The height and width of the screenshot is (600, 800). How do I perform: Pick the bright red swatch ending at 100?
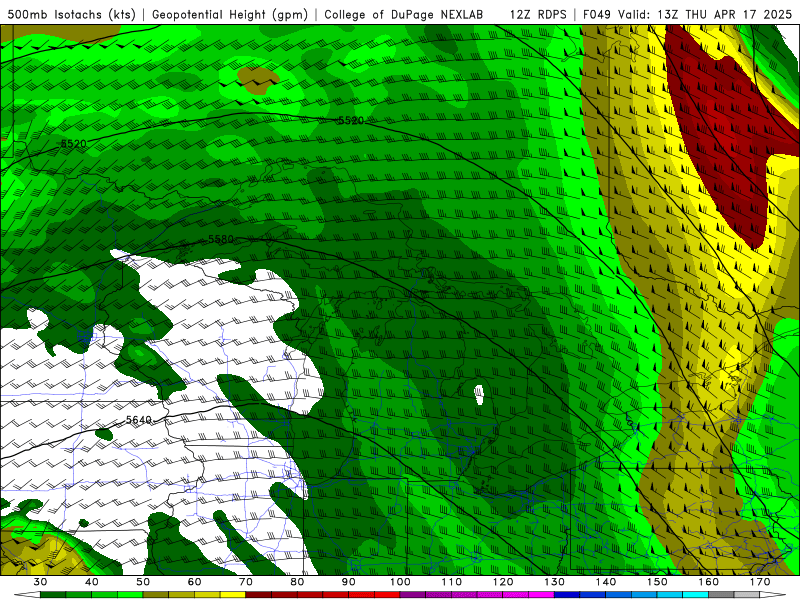387,595
